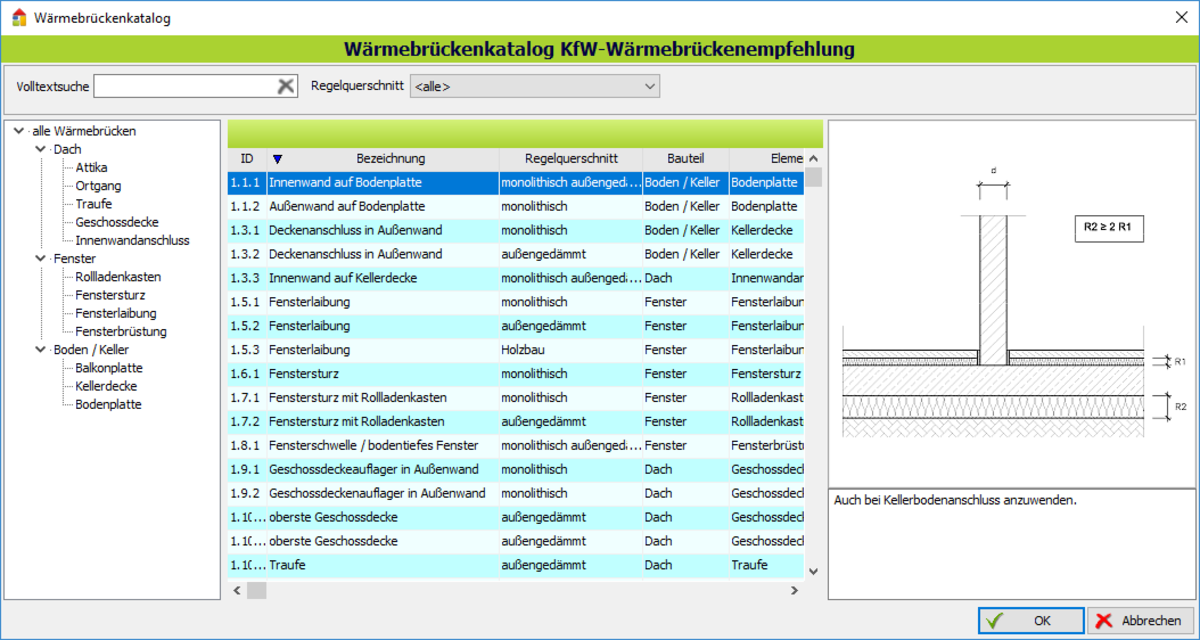Click the note 'Auch bei Kellerbodenanschluss anzuwenden.'

click(955, 500)
